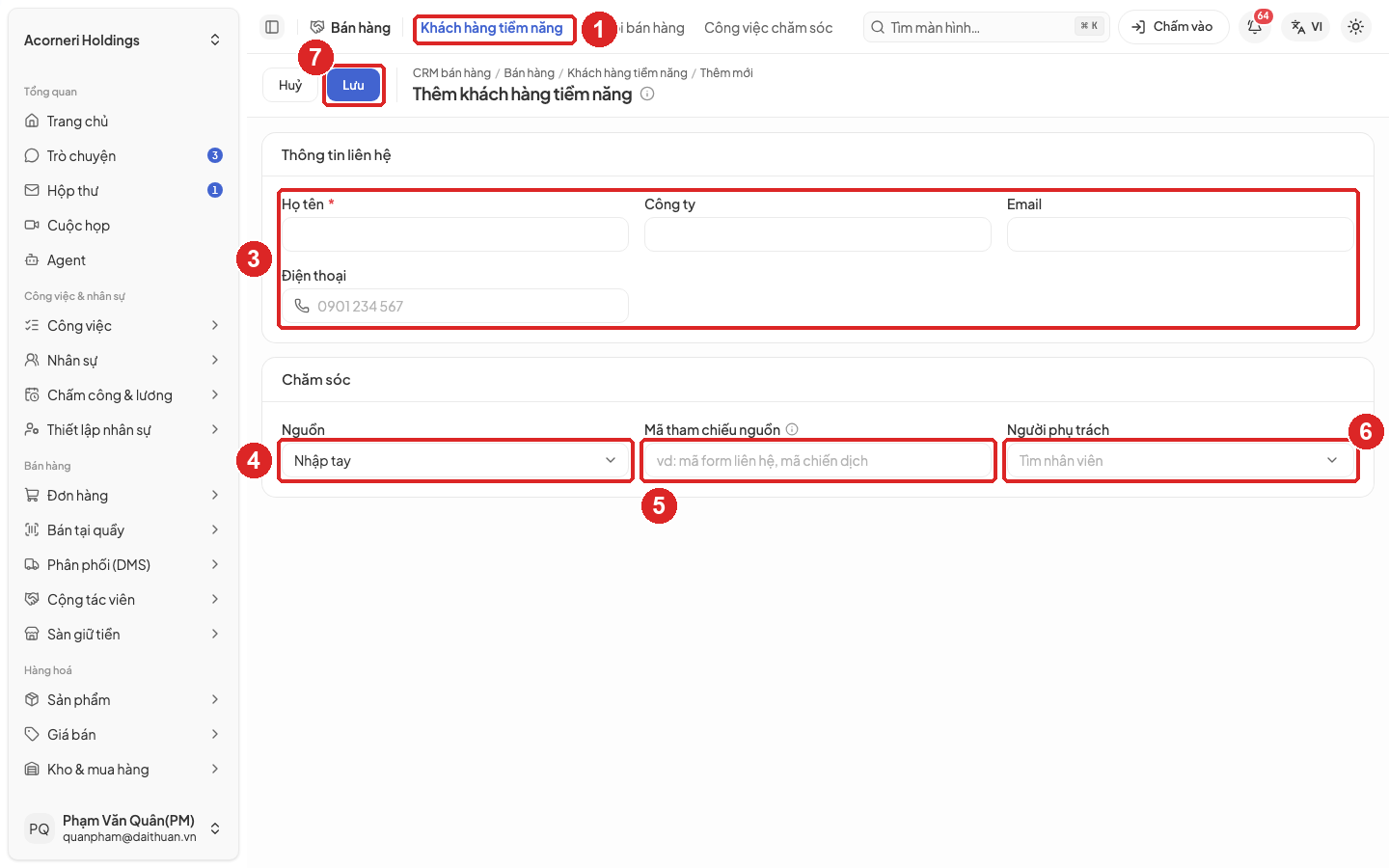Image resolution: width=1389 pixels, height=868 pixels.
Task: Open the Bán hàng module menu
Action: 350,28
